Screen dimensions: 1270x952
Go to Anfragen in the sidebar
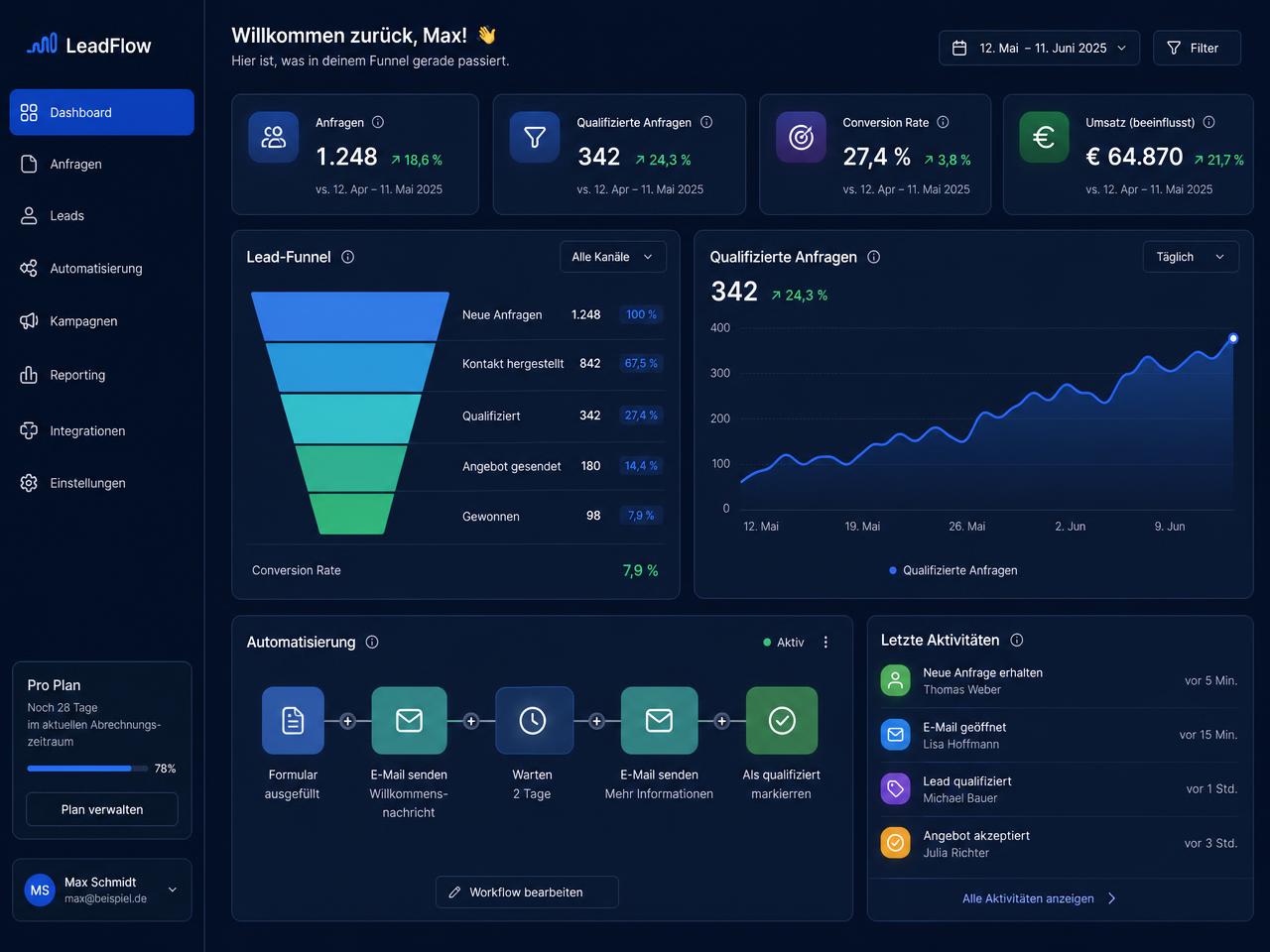tap(102, 164)
